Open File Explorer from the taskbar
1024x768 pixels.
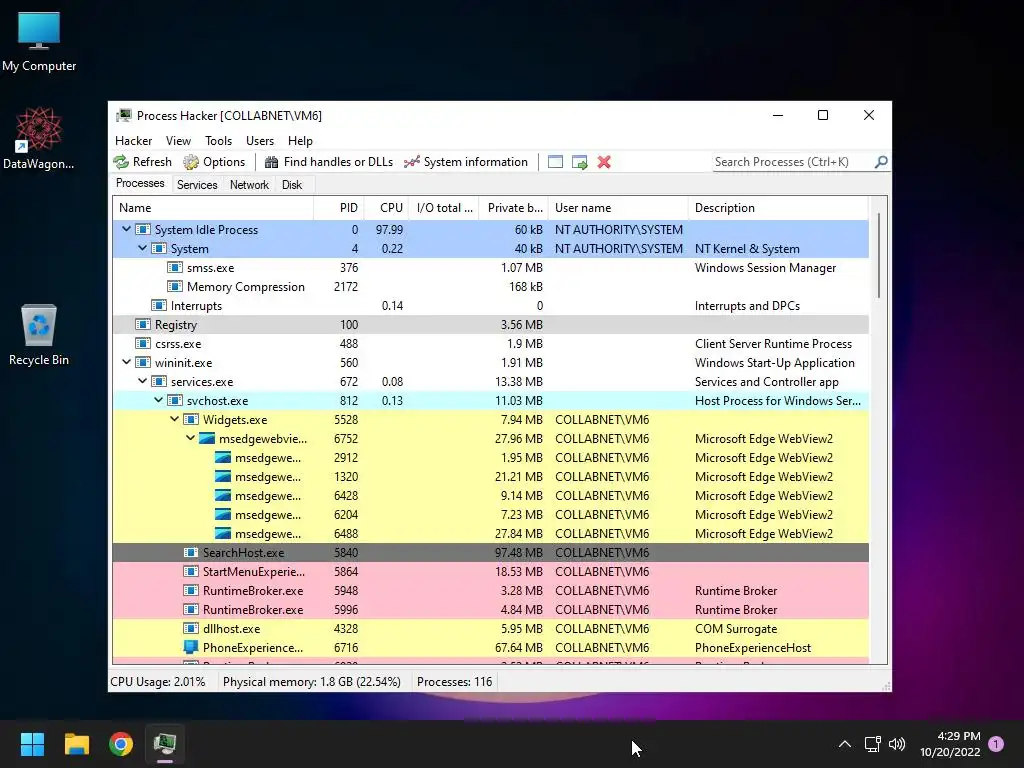point(76,744)
